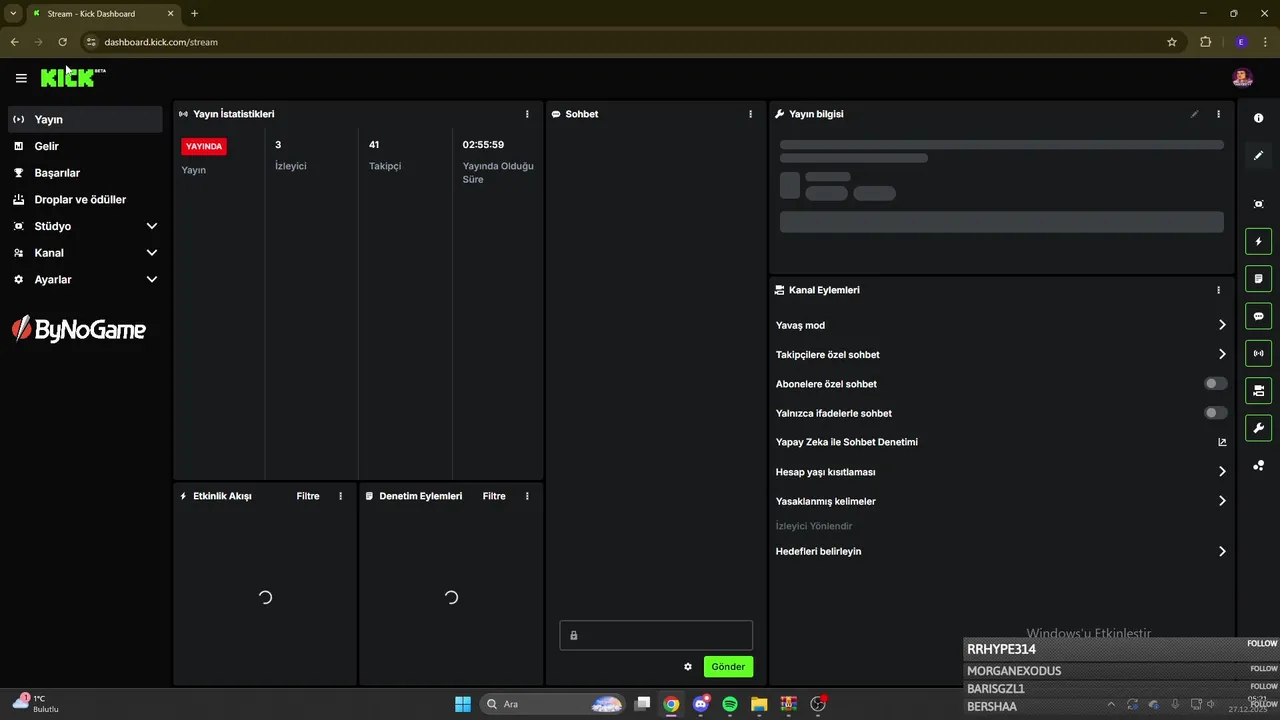Viewport: 1280px width, 720px height.
Task: Toggle Yalnızca ifadelerle sohbet switch
Action: pyautogui.click(x=1216, y=413)
